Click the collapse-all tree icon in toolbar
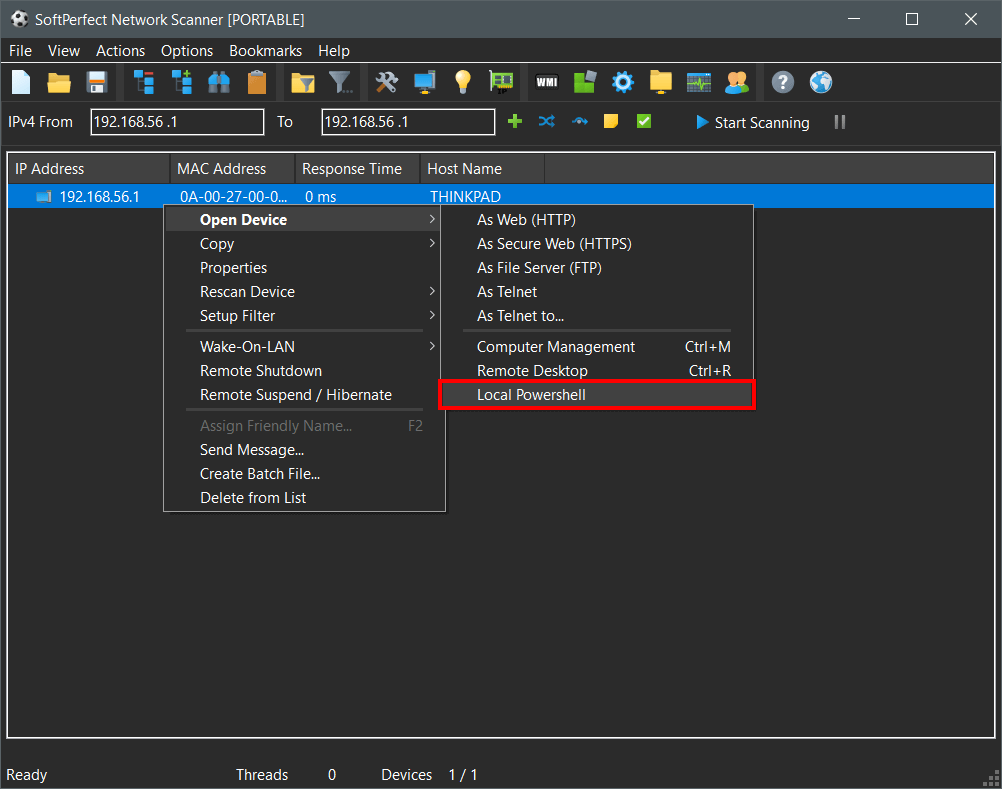This screenshot has width=1002, height=789. [x=144, y=82]
